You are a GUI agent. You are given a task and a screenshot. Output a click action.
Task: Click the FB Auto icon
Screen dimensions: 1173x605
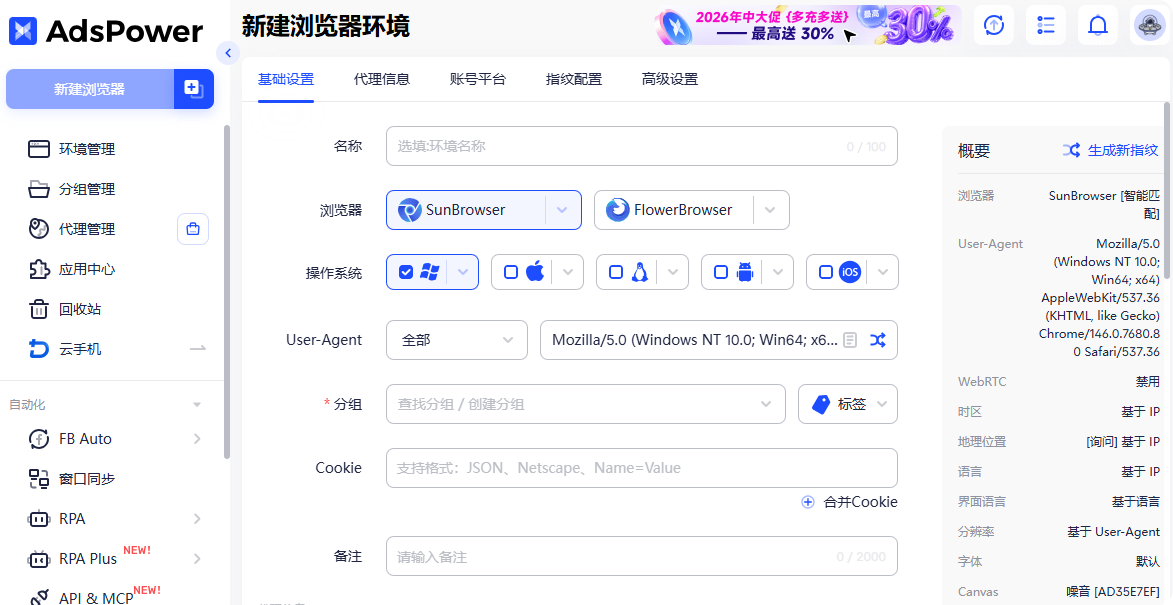click(39, 439)
